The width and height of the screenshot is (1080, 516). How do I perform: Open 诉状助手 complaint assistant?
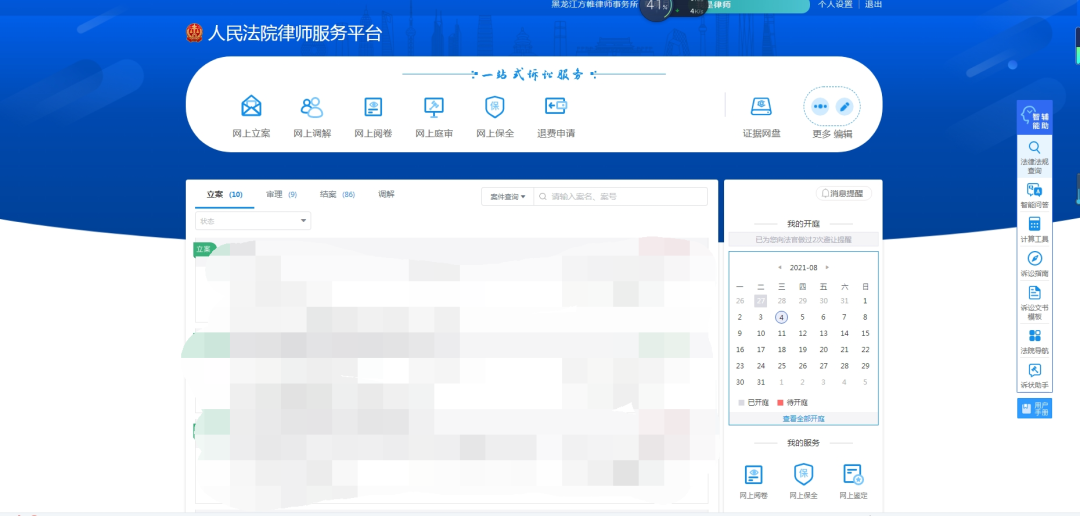pyautogui.click(x=1035, y=376)
